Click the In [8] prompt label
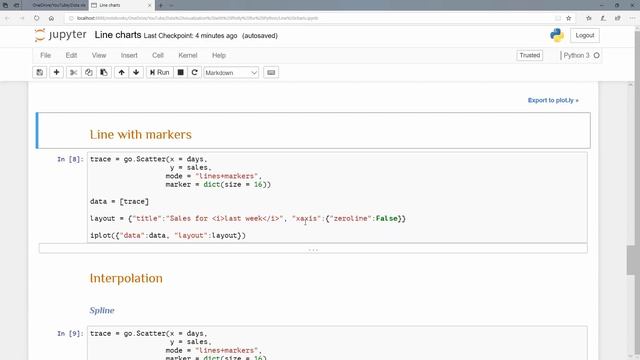The height and width of the screenshot is (360, 640). coord(70,159)
